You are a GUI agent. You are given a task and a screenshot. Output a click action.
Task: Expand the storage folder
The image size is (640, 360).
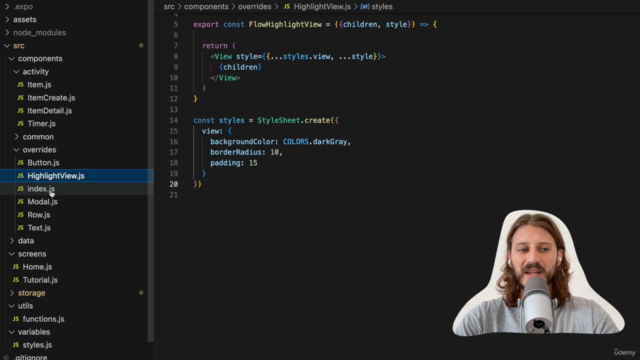coord(12,293)
